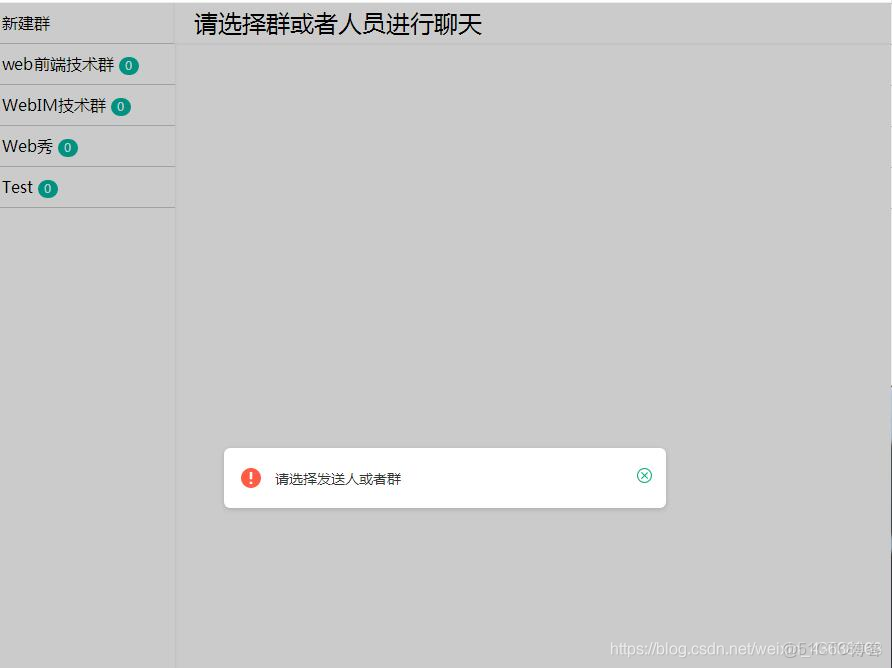Click the warning exclamation inside the toast
The image size is (892, 668).
tap(251, 477)
